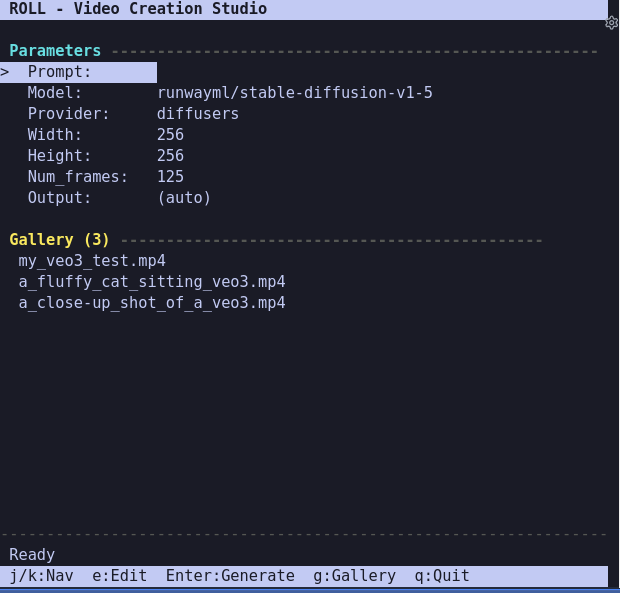Click the Width label
620x593 pixels.
(x=55, y=135)
